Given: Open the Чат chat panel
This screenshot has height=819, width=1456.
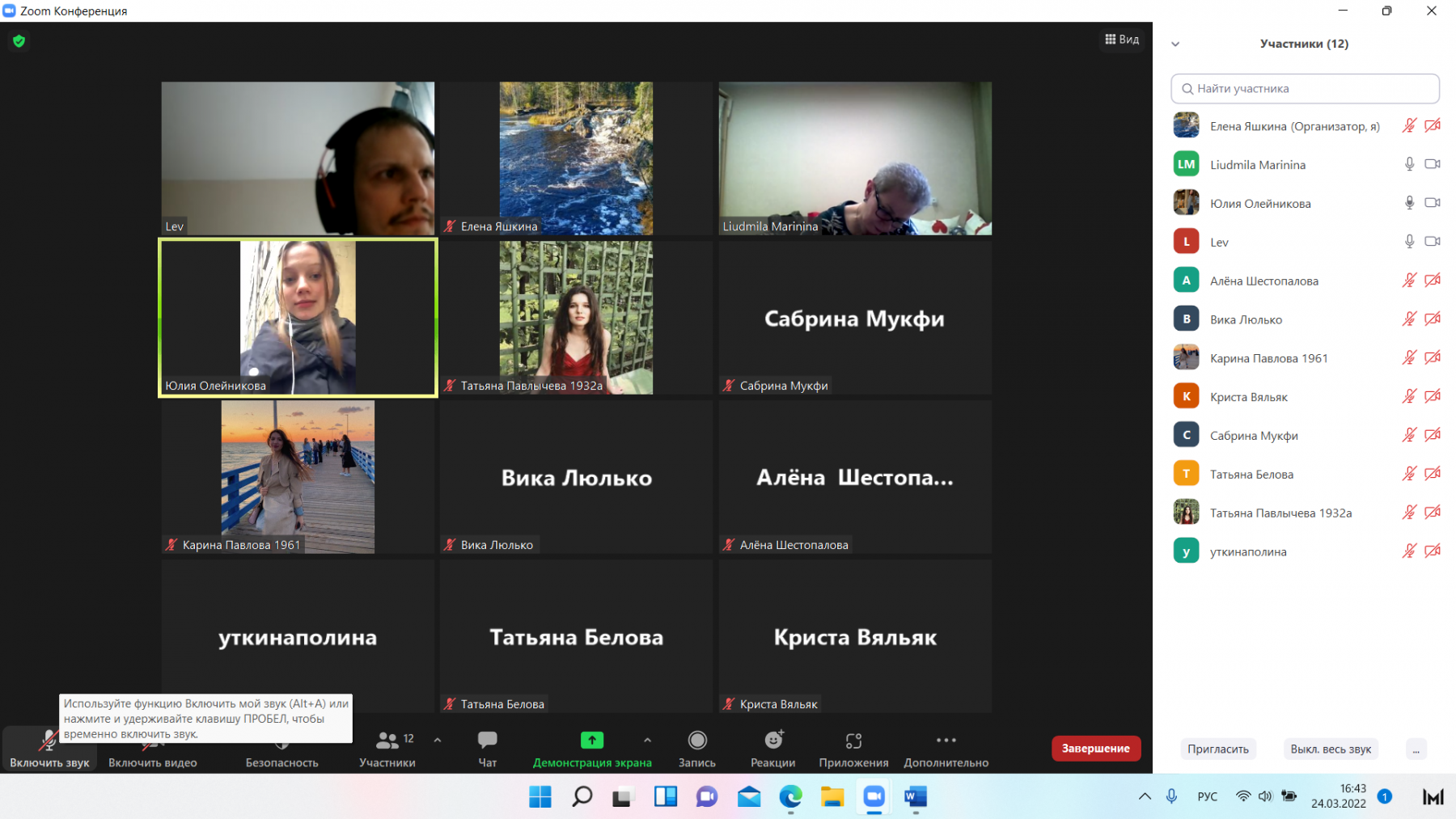Looking at the screenshot, I should point(487,749).
